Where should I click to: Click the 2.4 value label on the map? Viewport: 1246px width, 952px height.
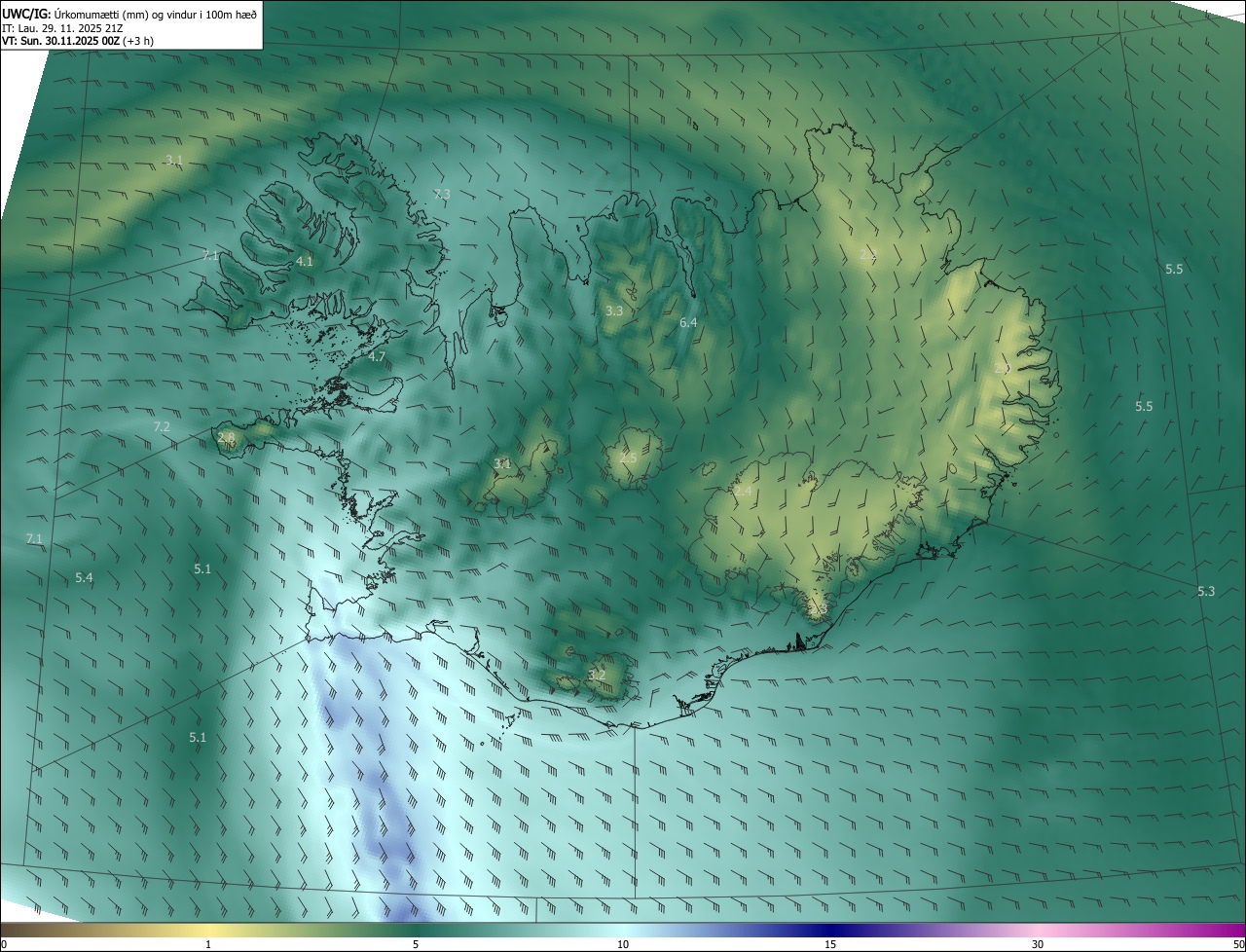743,493
